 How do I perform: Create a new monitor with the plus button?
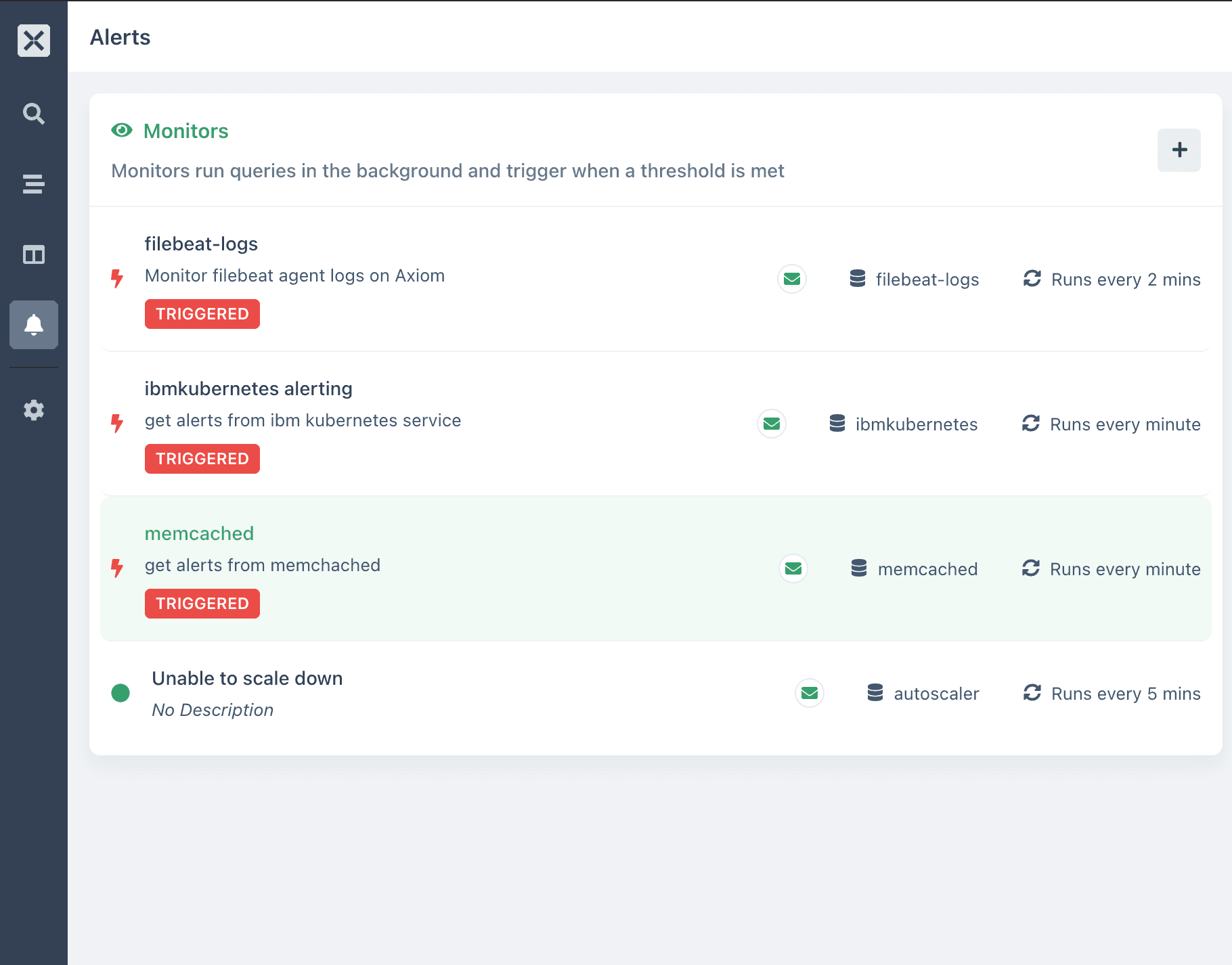[x=1179, y=150]
